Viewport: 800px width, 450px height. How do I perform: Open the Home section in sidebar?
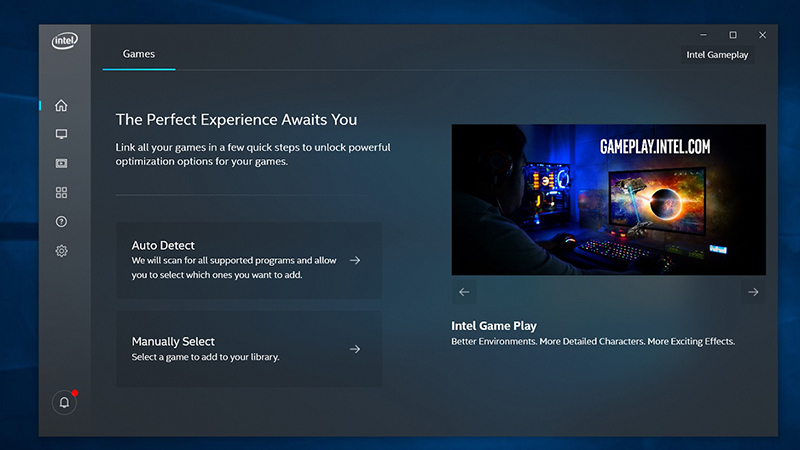[x=61, y=106]
